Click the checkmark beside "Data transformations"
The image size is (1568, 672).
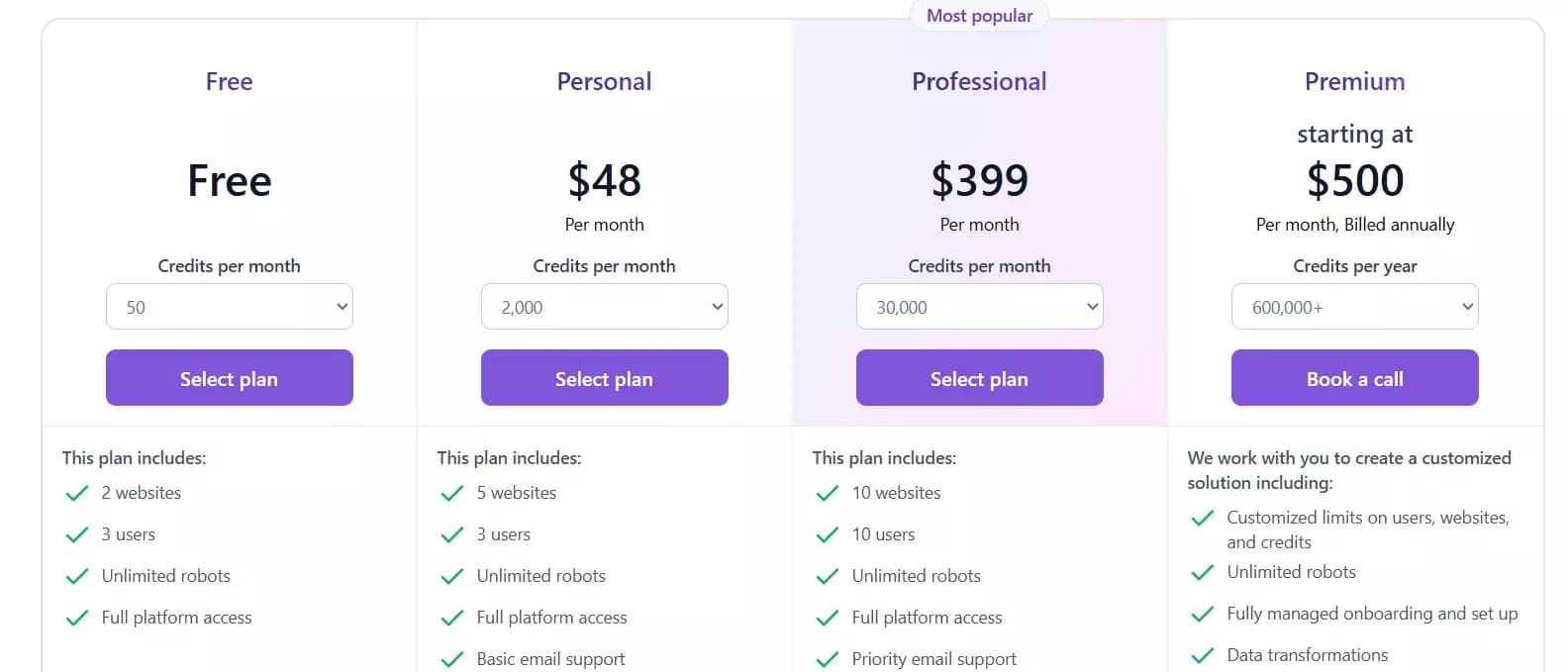pyautogui.click(x=1203, y=654)
